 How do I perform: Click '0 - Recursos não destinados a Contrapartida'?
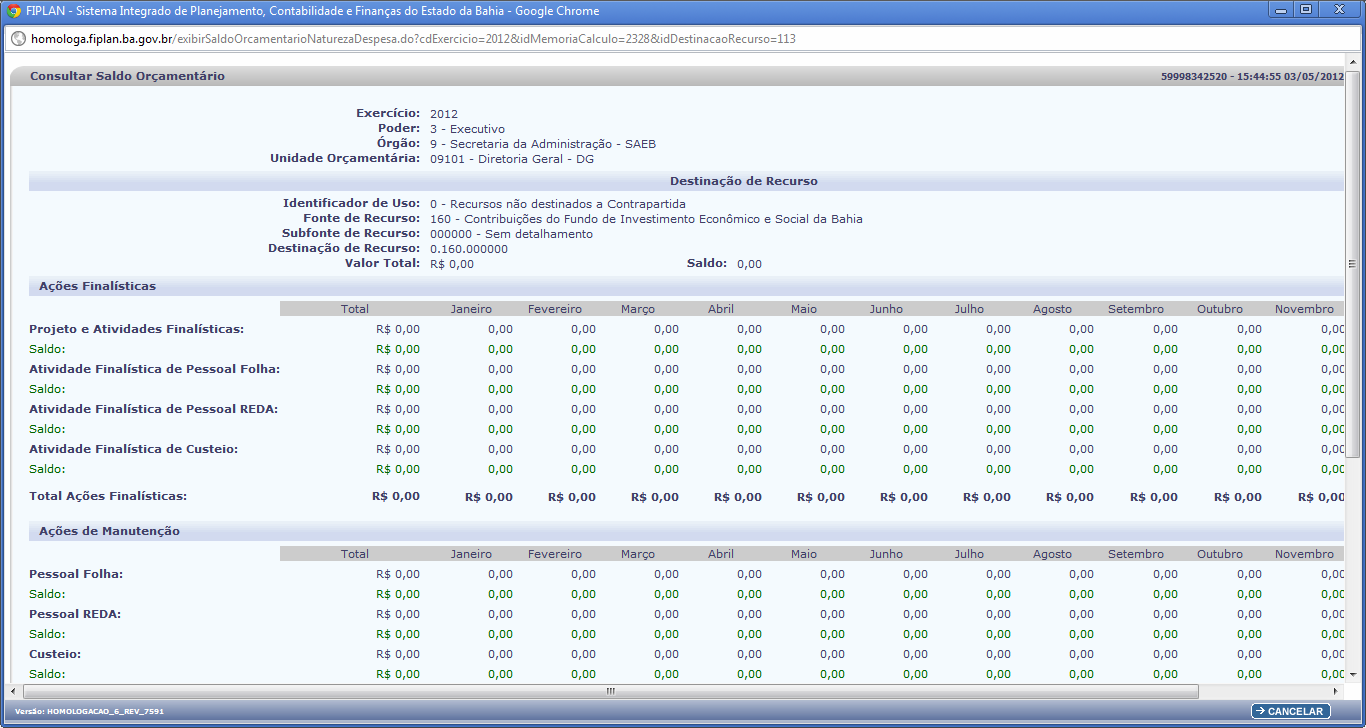point(558,204)
